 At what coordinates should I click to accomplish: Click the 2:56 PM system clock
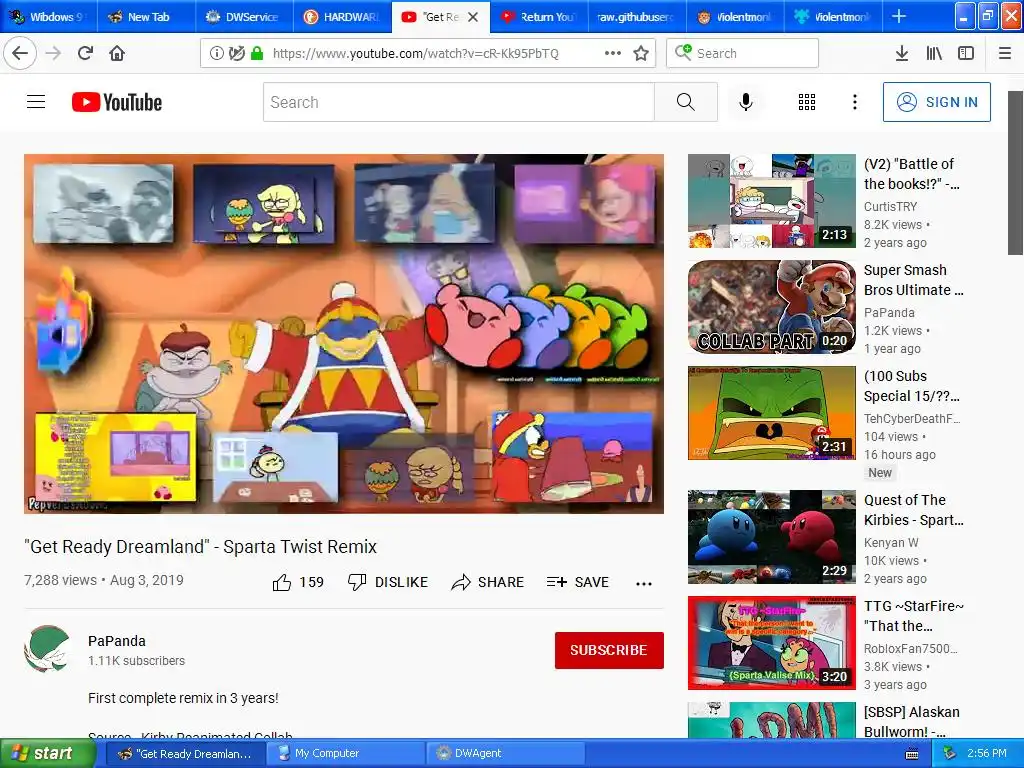(987, 753)
